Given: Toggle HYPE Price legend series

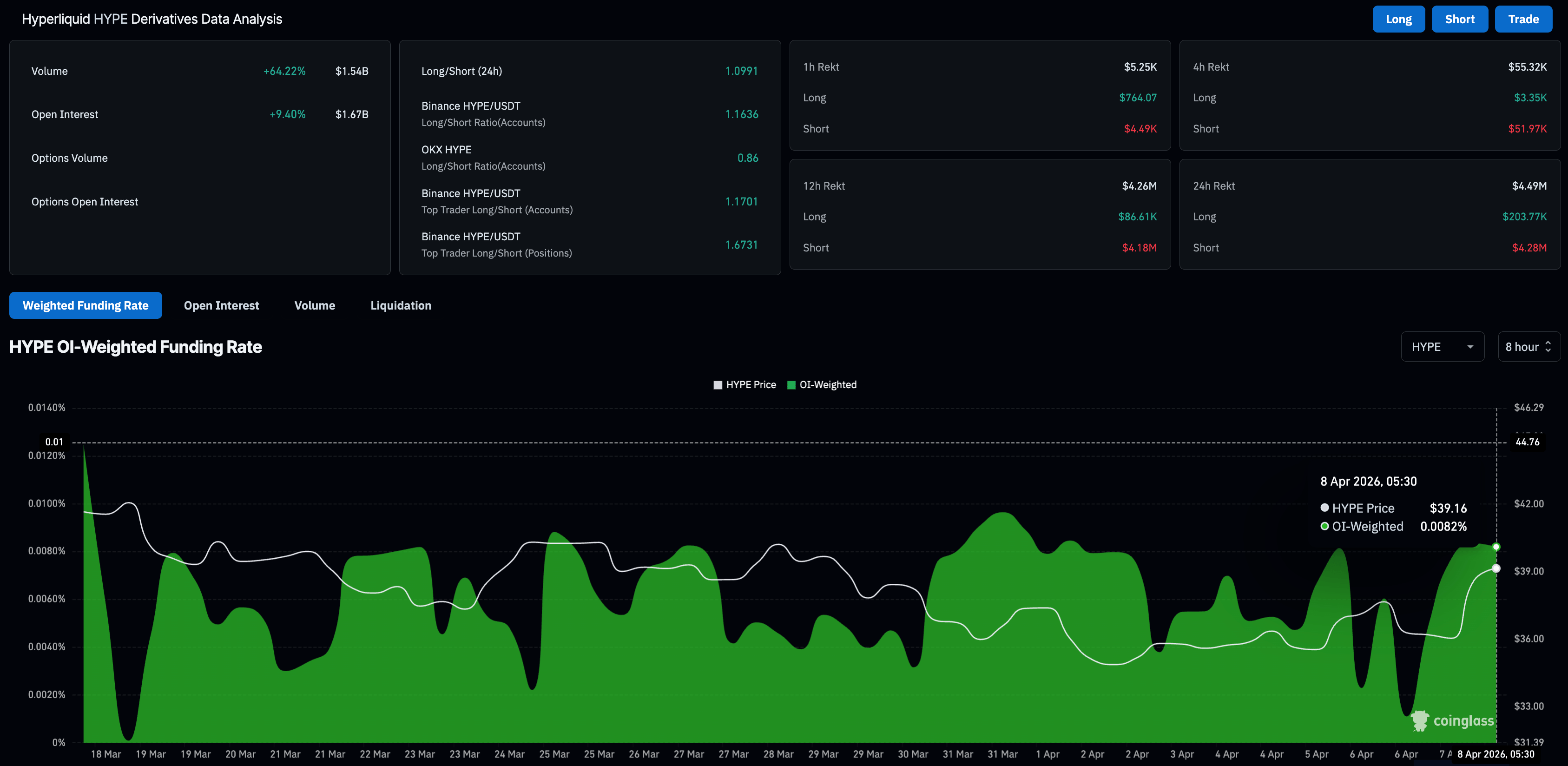Looking at the screenshot, I should point(750,385).
